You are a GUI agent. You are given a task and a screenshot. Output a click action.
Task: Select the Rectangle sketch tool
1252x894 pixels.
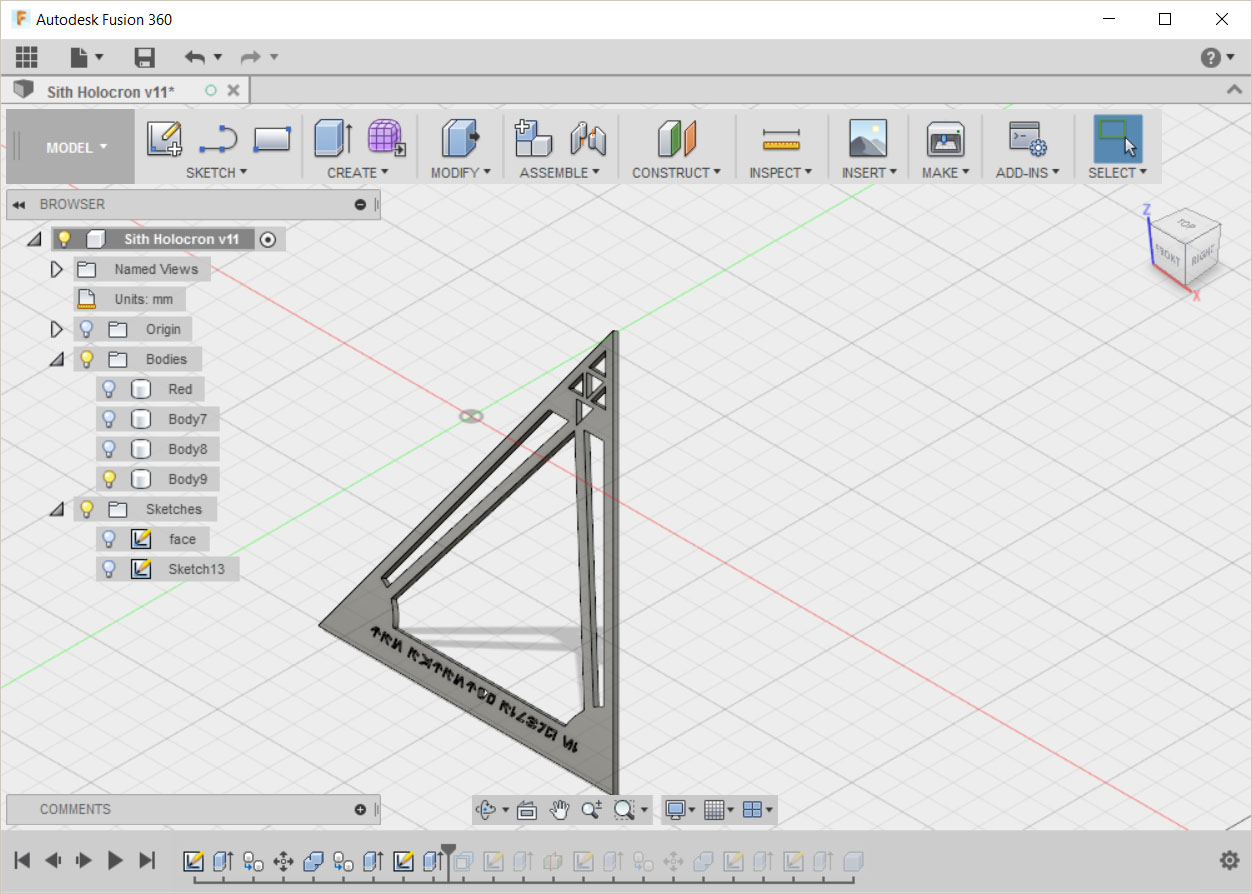(x=272, y=139)
